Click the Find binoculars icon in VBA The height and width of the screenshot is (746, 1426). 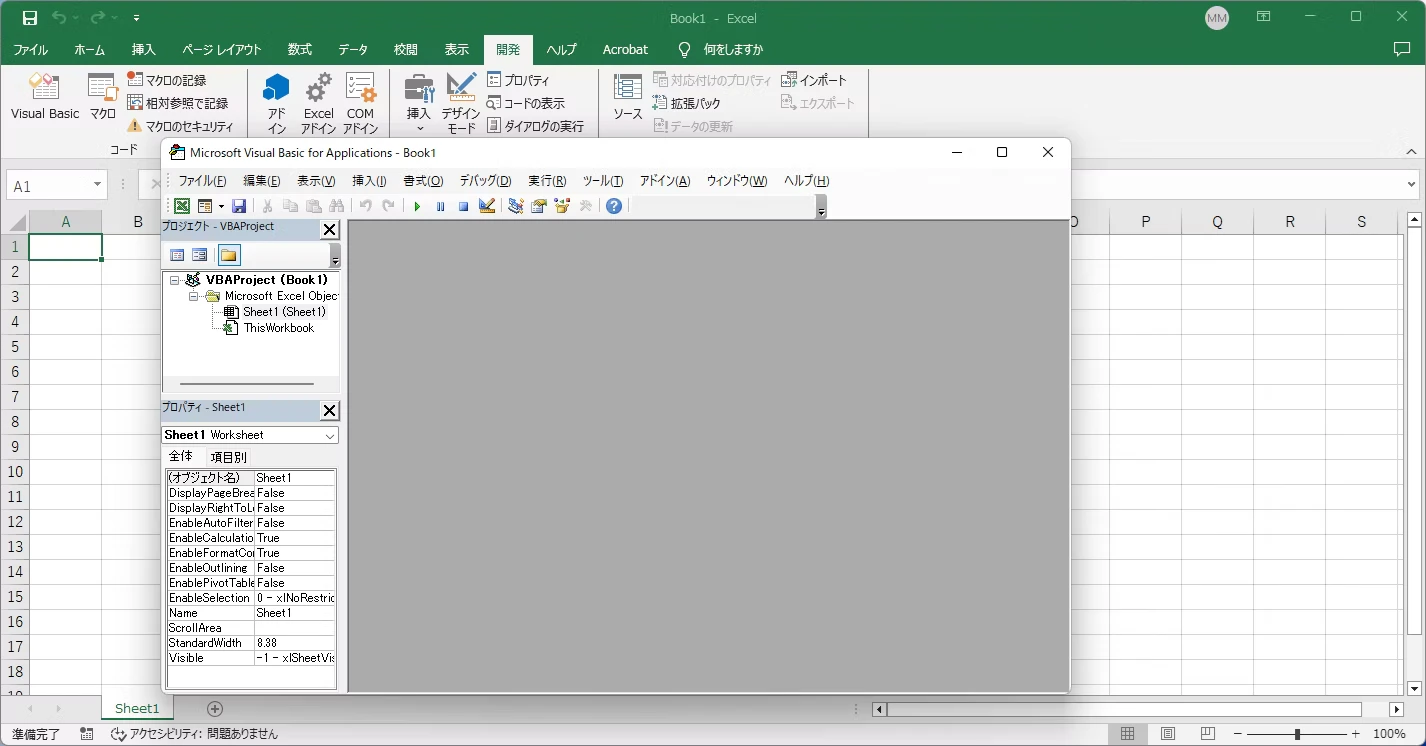pyautogui.click(x=337, y=206)
